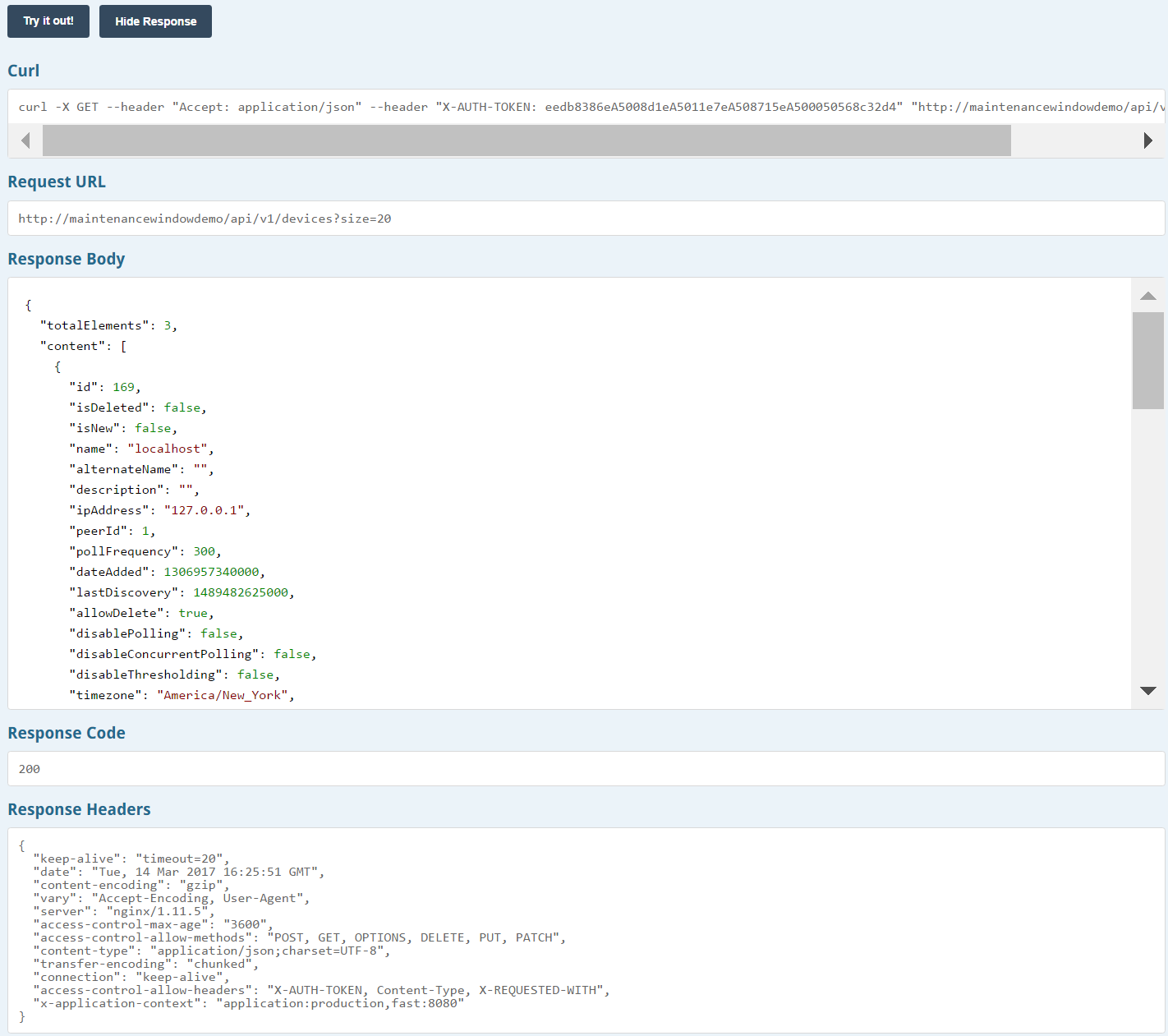Viewport: 1168px width, 1036px height.
Task: Click the "name": "localhost" line
Action: point(141,449)
